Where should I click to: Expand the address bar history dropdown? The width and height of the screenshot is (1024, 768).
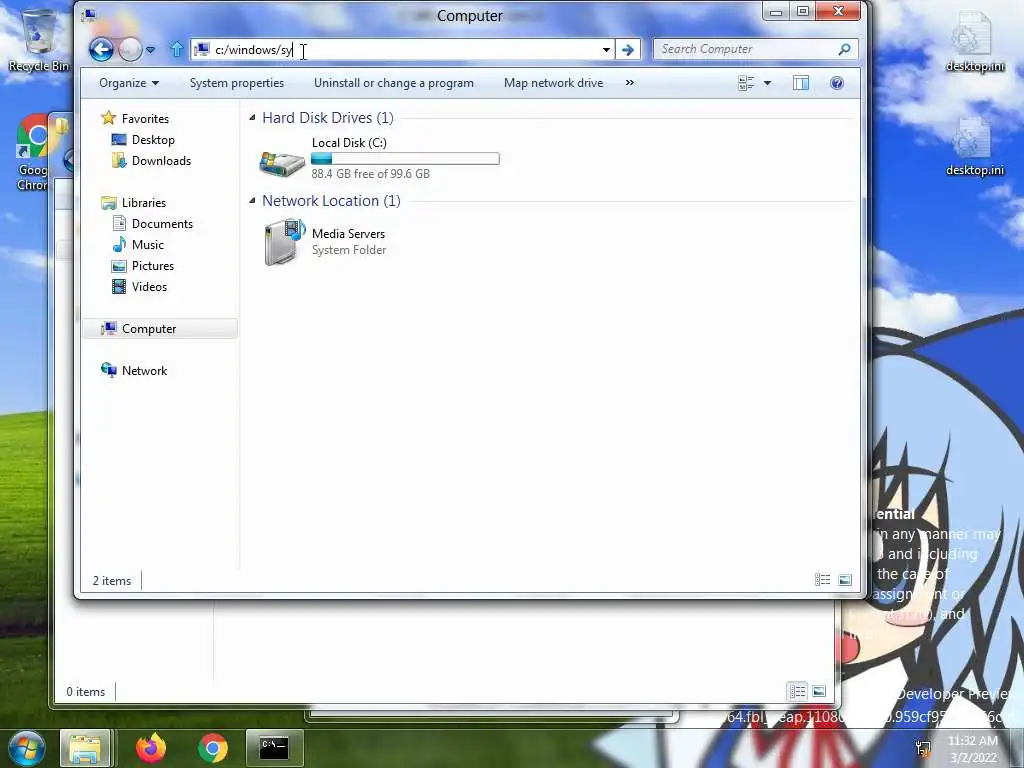coord(606,50)
